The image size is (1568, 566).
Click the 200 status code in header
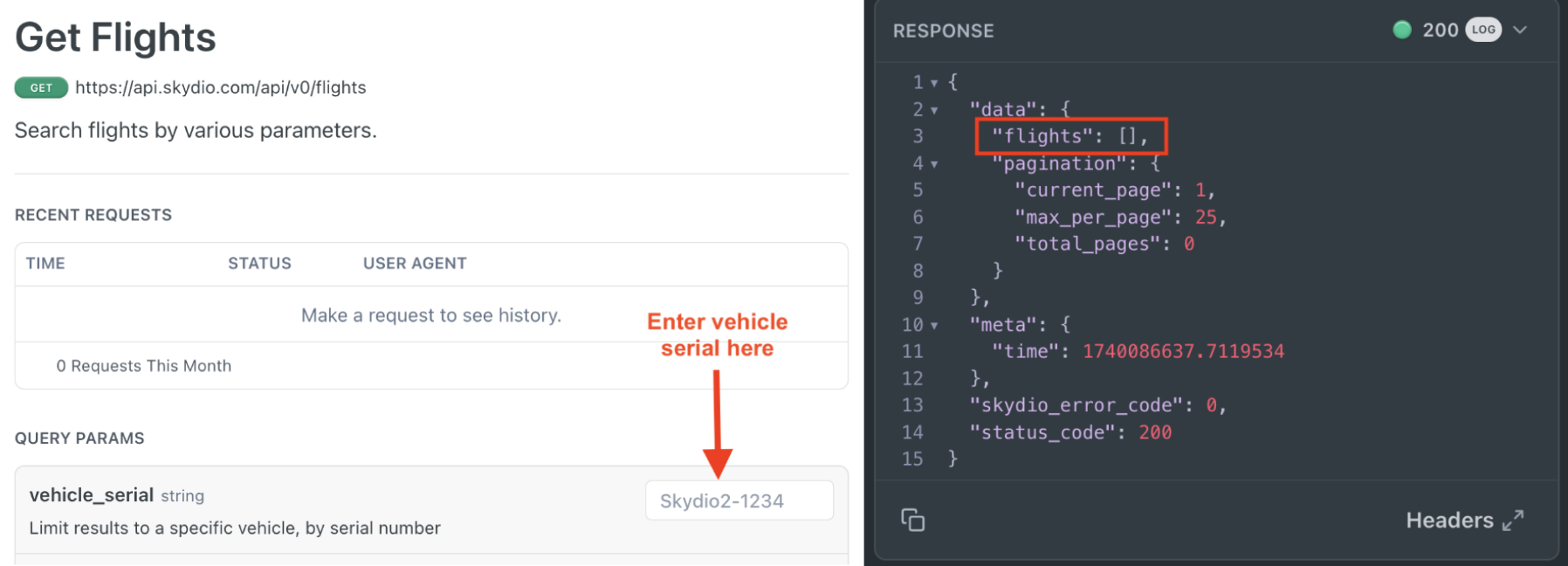pos(1441,30)
